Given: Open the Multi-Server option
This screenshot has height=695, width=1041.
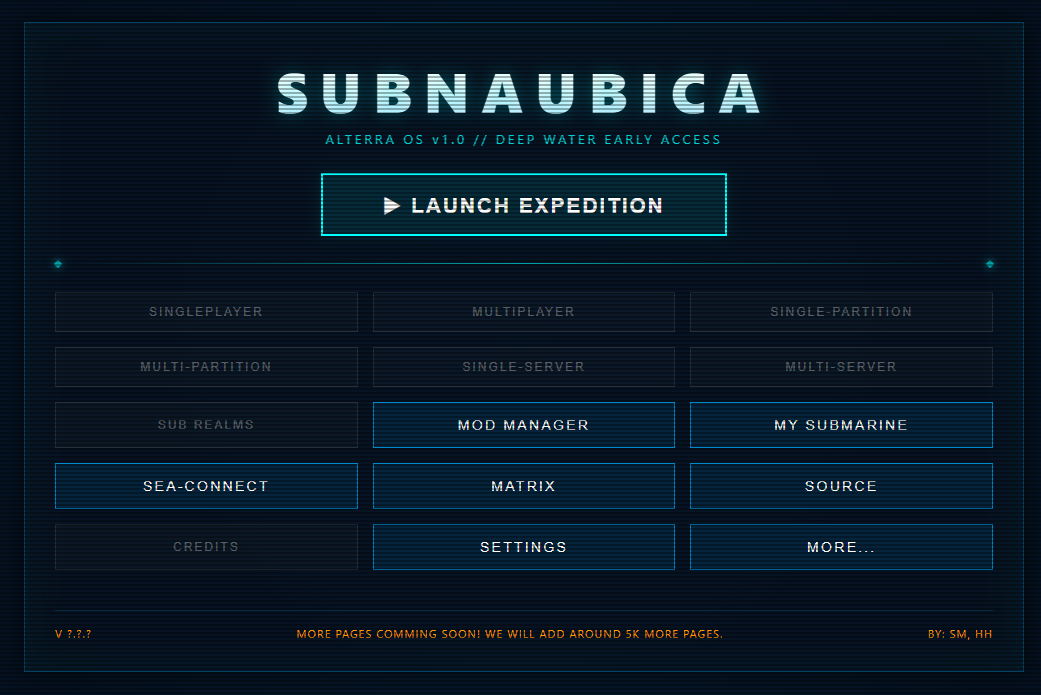Looking at the screenshot, I should point(841,366).
